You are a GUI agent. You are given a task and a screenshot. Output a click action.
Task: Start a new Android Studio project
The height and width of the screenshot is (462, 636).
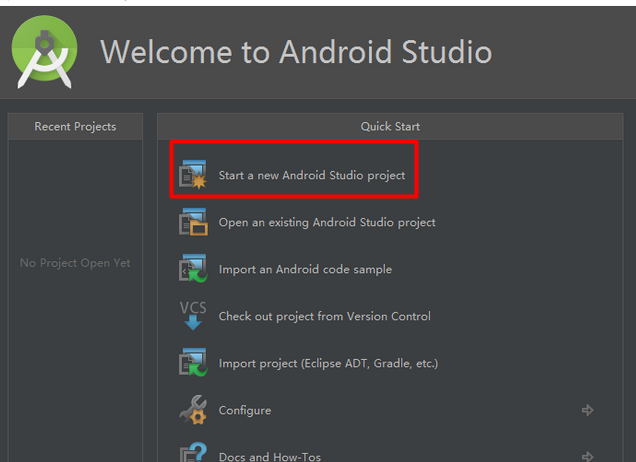tap(312, 175)
